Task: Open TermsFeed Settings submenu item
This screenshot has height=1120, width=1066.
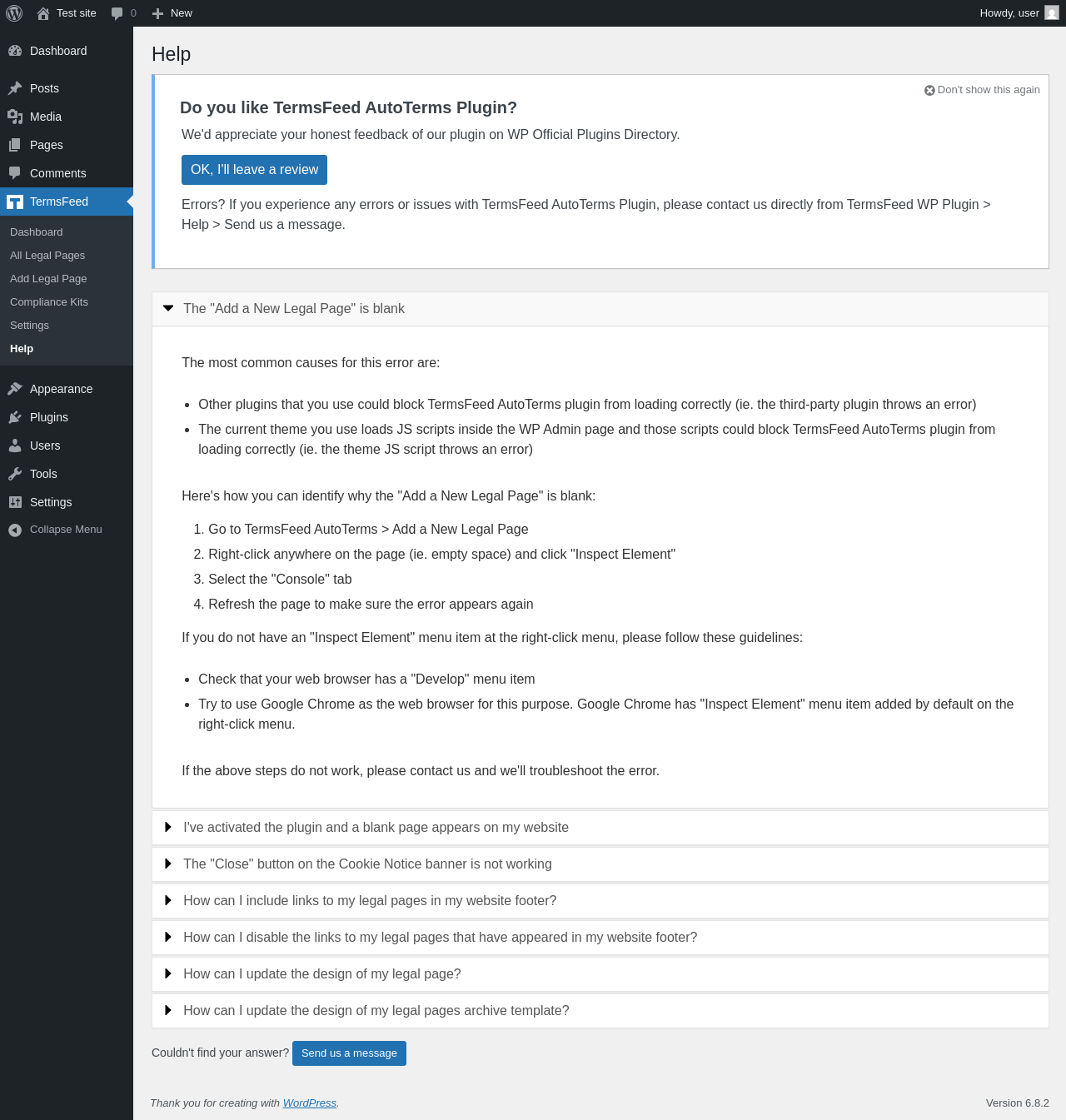Action: pos(67,326)
